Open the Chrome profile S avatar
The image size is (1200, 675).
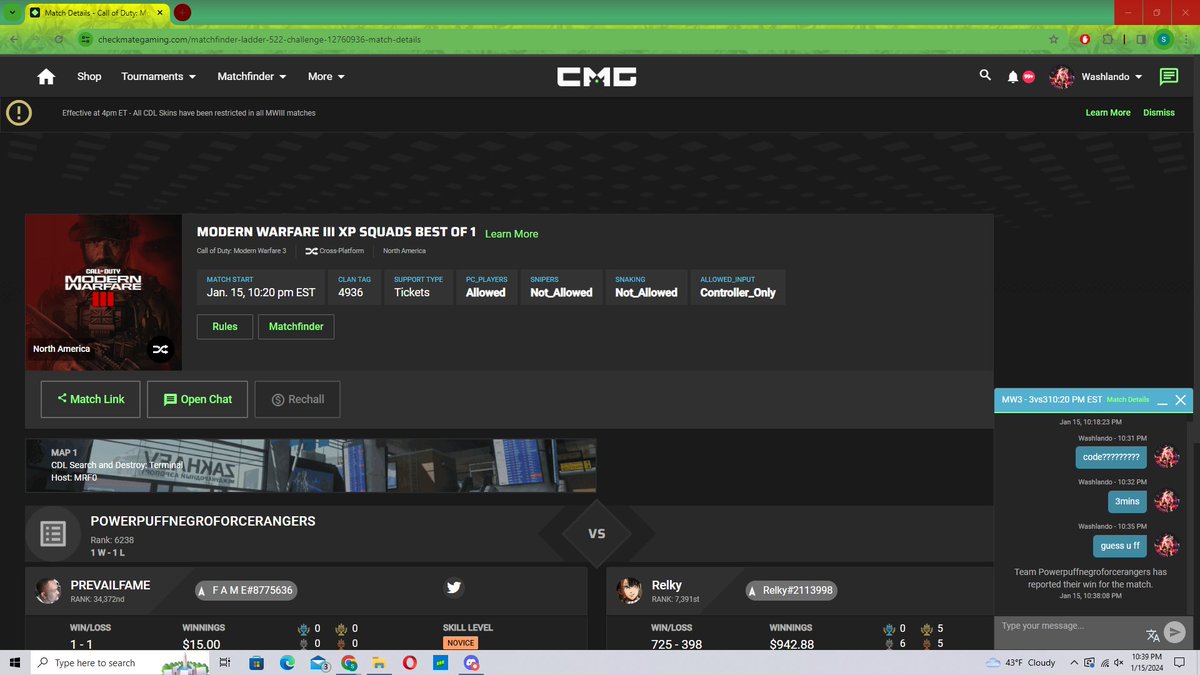tap(1163, 39)
